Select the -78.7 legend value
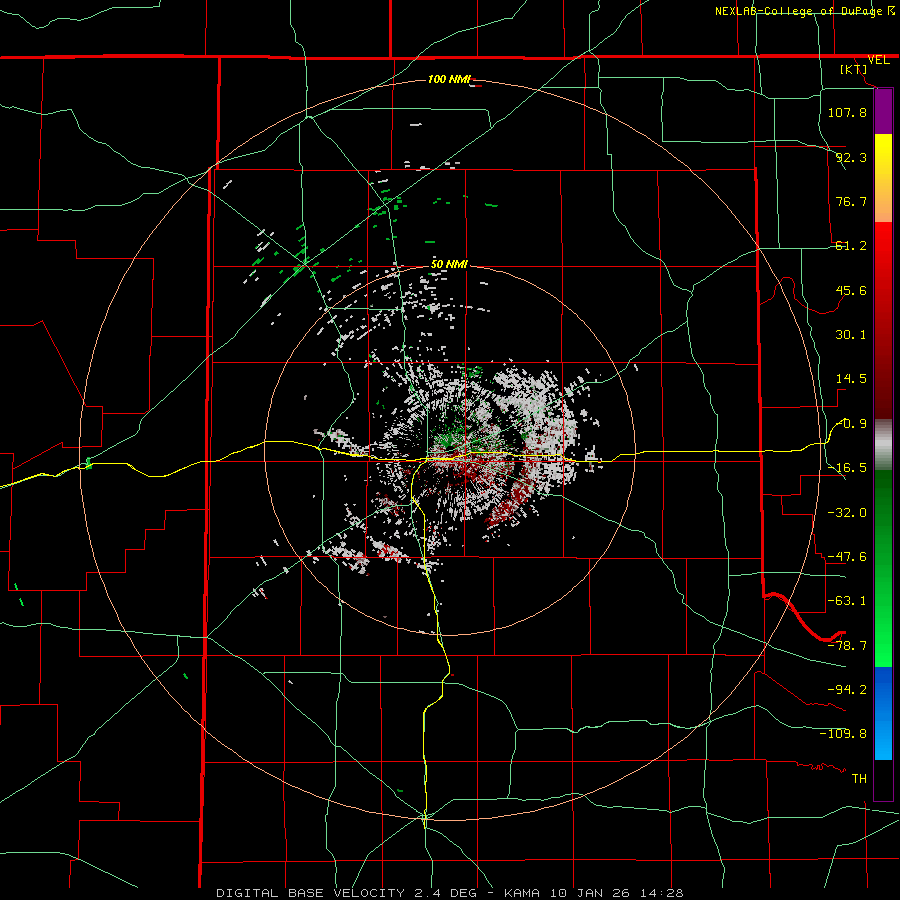This screenshot has height=900, width=900. coord(847,646)
